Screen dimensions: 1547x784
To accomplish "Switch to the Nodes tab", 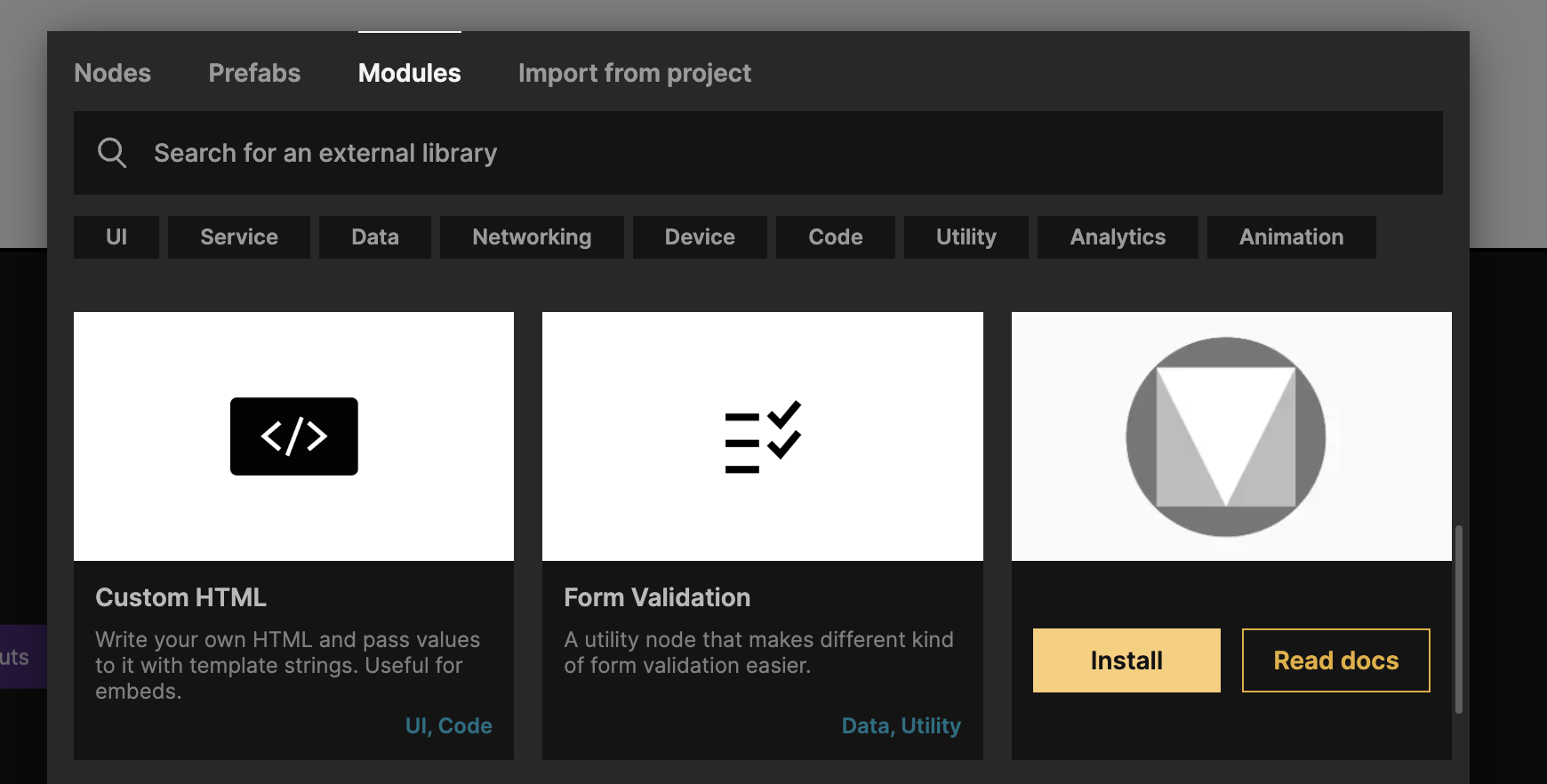I will click(113, 73).
